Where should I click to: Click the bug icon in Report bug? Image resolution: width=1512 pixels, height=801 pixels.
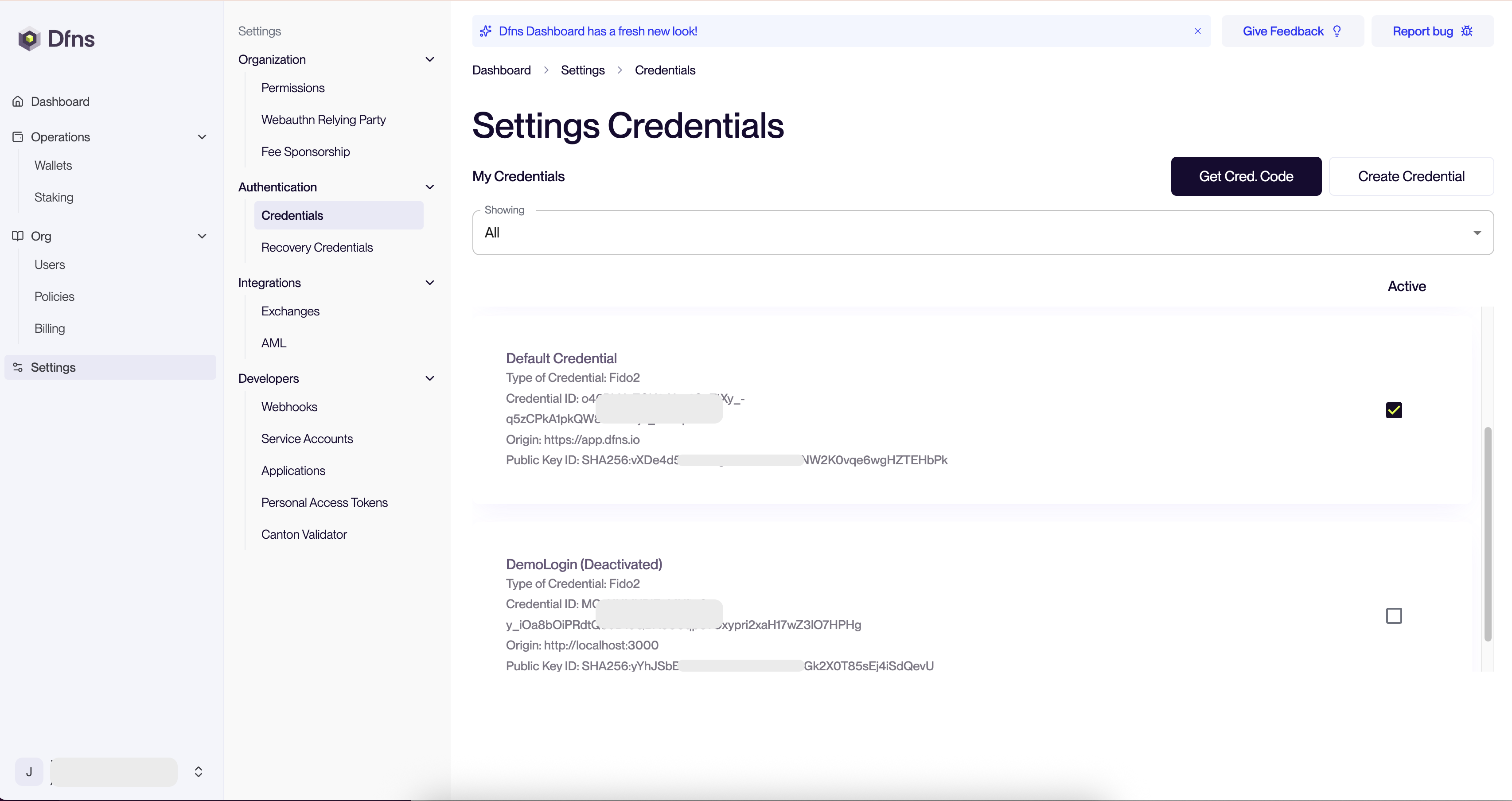(1467, 31)
